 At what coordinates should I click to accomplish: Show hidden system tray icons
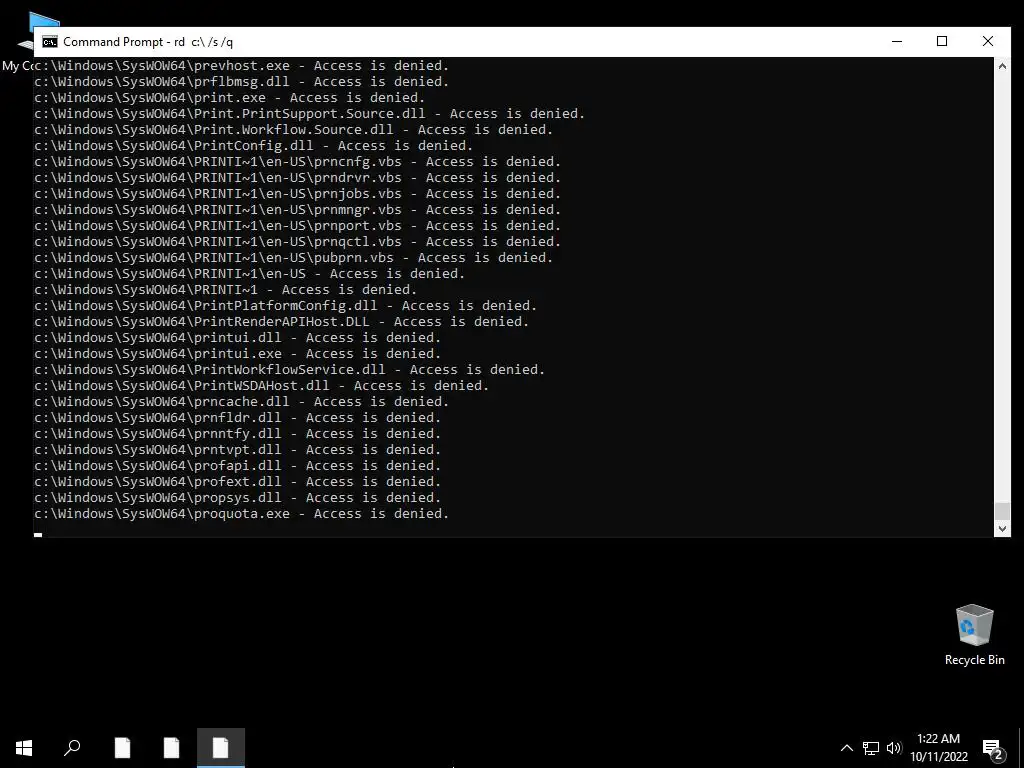click(846, 748)
